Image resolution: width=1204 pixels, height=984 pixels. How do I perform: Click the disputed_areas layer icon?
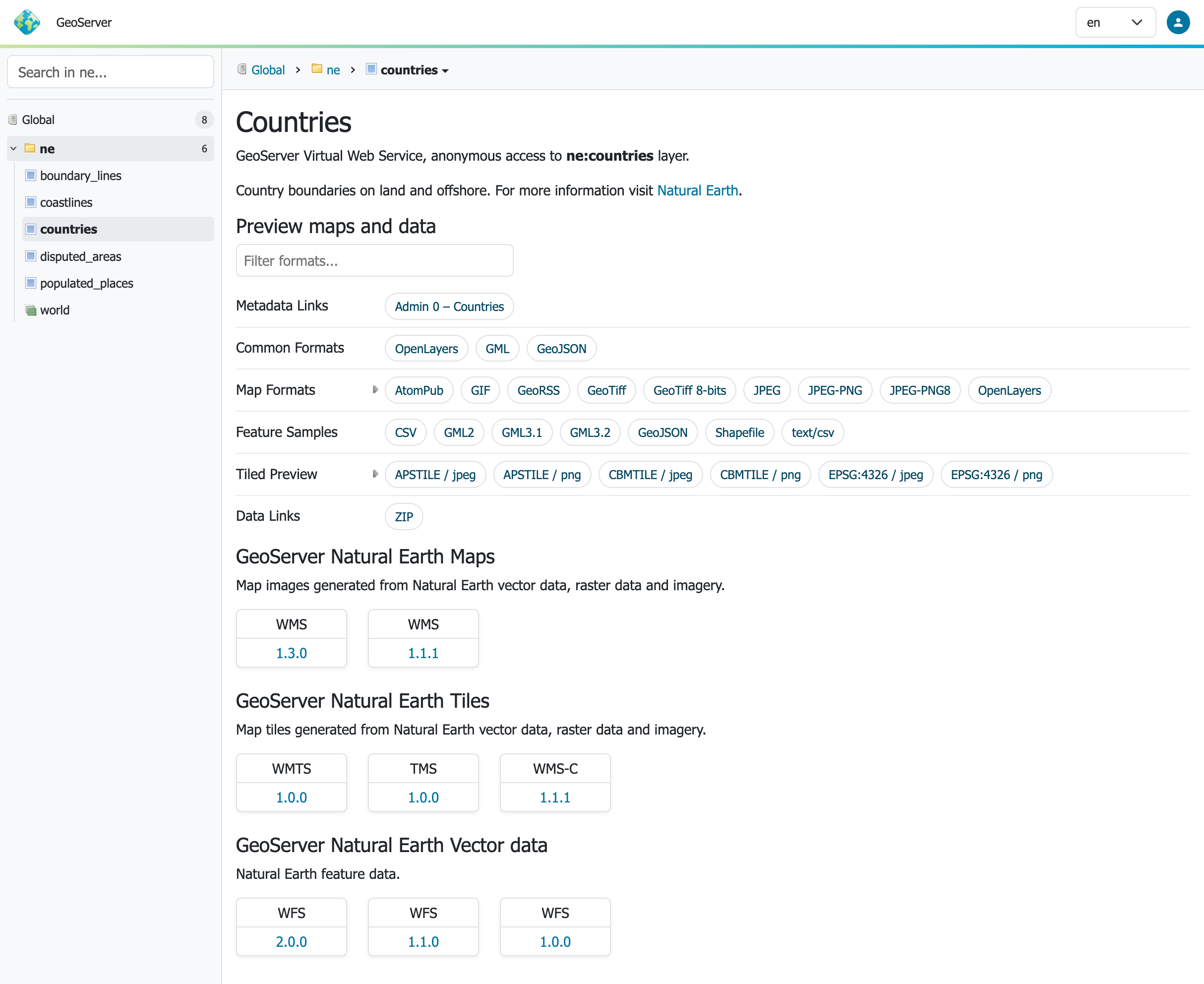coord(31,255)
